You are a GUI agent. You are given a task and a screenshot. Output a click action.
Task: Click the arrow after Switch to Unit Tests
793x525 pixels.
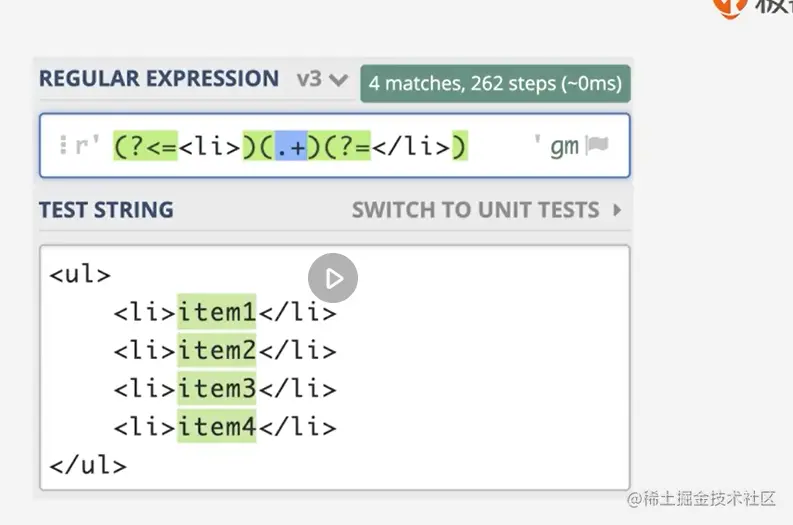coord(617,210)
